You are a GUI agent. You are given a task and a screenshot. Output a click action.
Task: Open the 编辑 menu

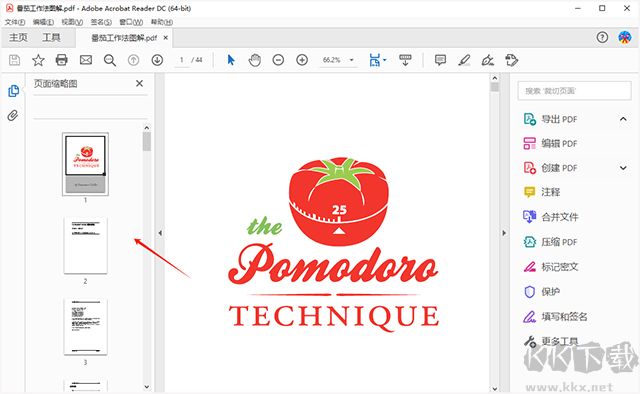(43, 22)
